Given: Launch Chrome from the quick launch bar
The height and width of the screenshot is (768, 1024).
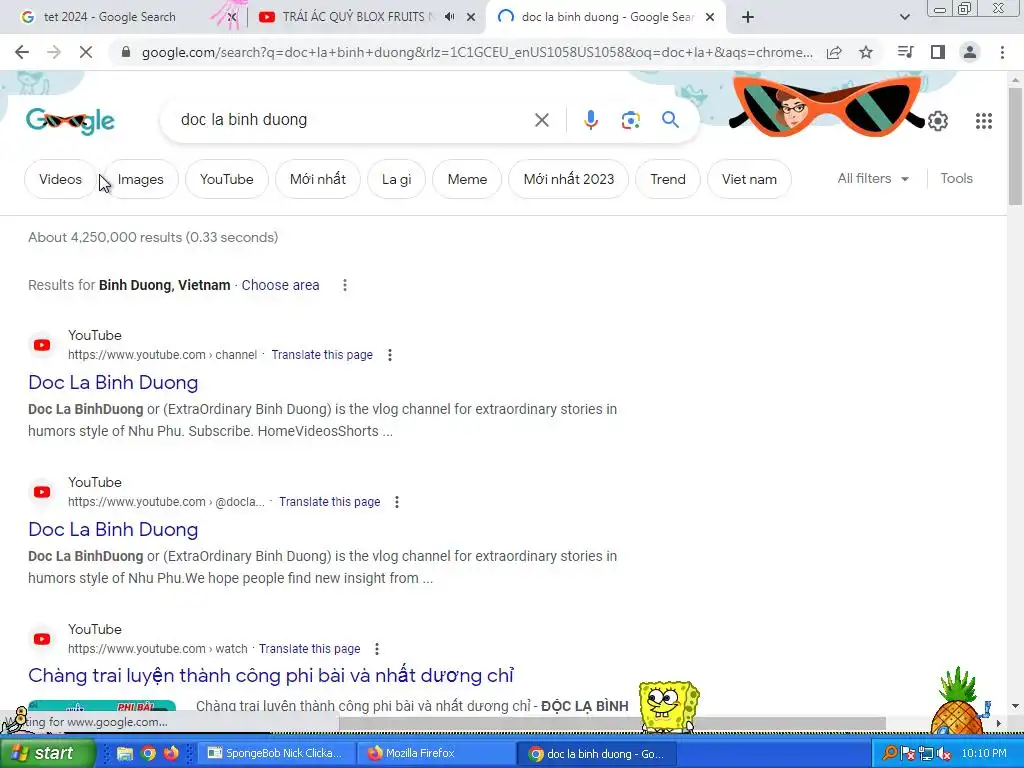Looking at the screenshot, I should point(148,754).
